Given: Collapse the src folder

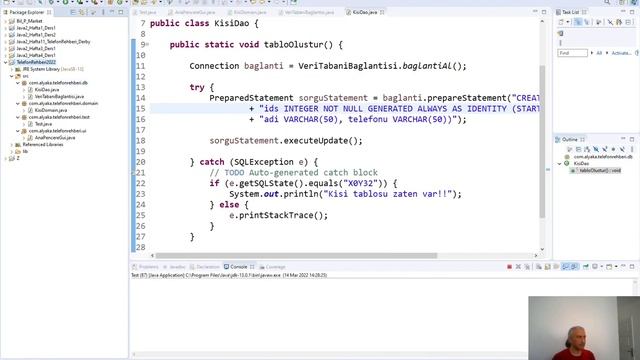Looking at the screenshot, I should tap(12, 76).
